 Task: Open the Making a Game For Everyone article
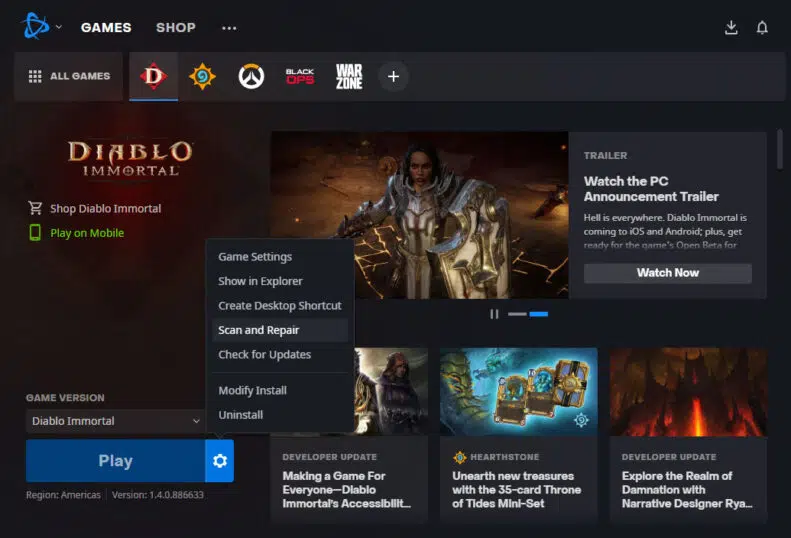click(x=347, y=490)
